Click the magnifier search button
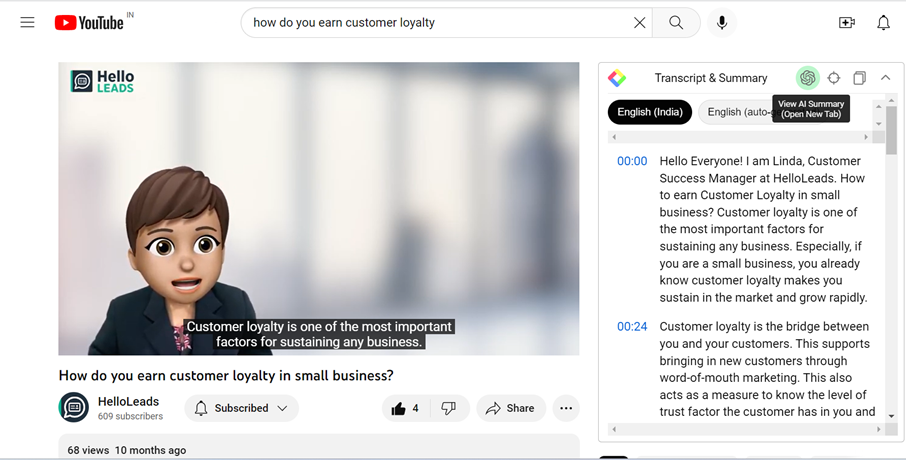Image resolution: width=906 pixels, height=460 pixels. 676,23
